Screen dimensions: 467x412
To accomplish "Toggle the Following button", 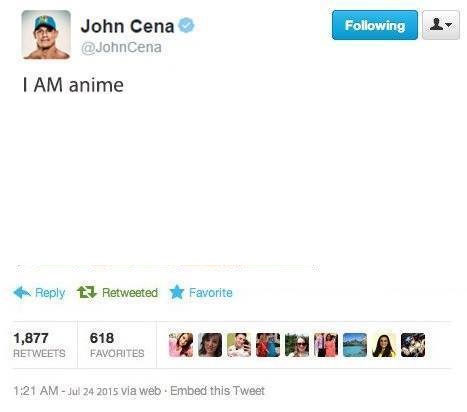I will [375, 25].
